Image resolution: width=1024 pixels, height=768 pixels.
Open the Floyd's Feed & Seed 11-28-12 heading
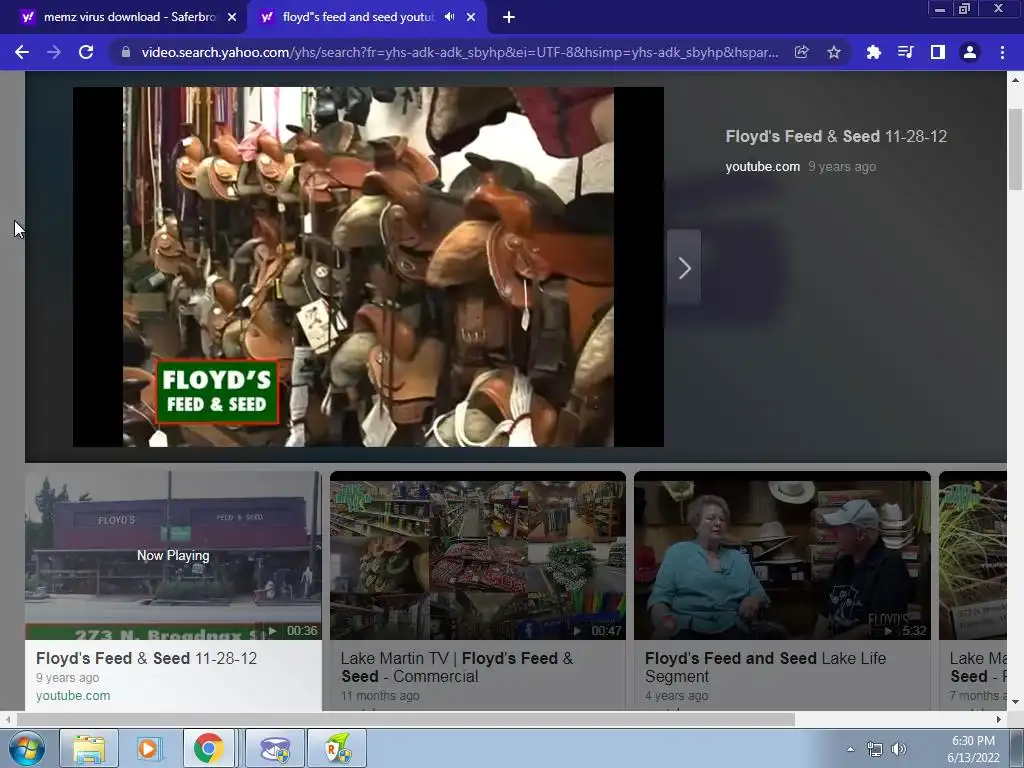(x=836, y=136)
